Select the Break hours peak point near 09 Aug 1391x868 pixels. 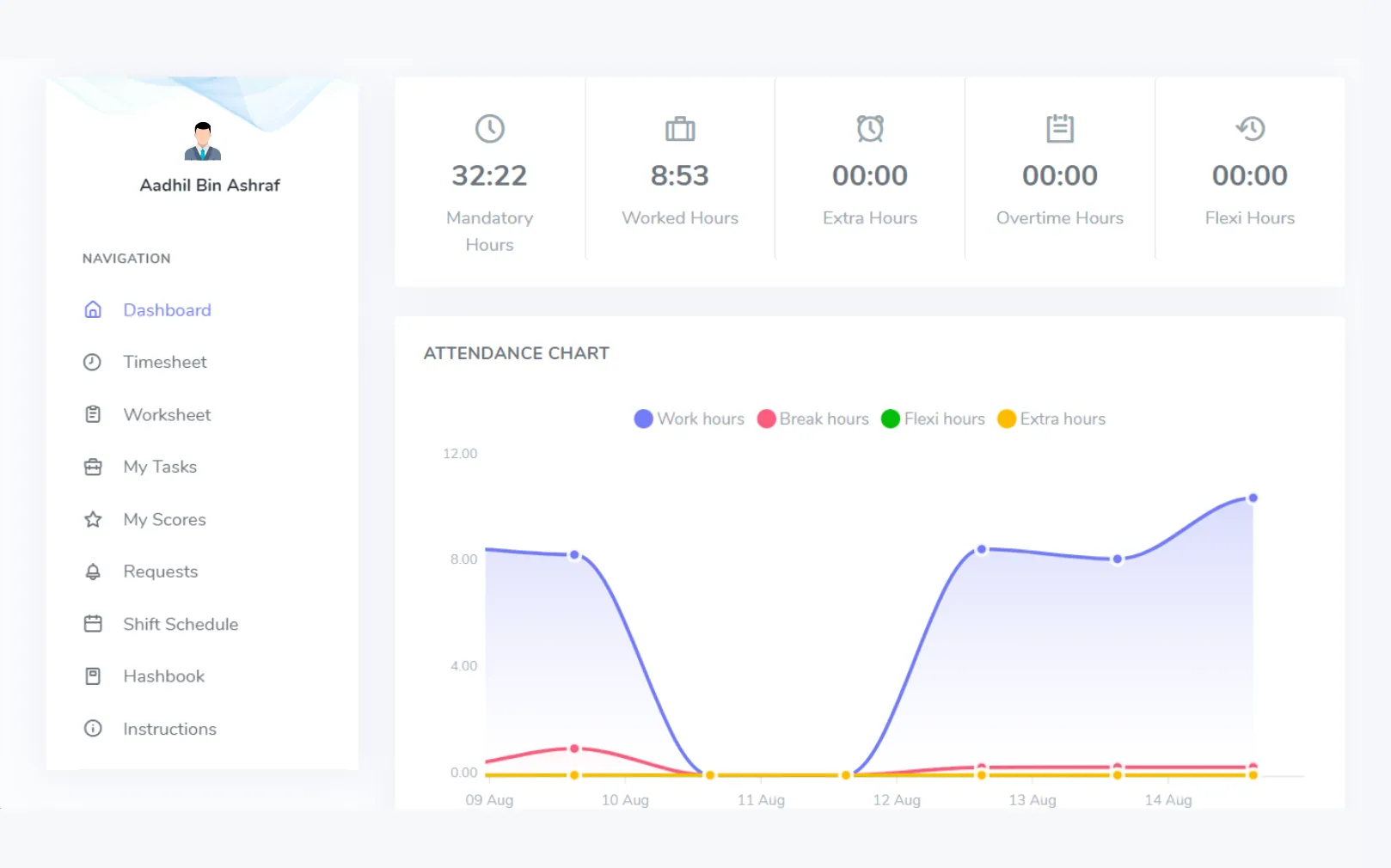574,749
